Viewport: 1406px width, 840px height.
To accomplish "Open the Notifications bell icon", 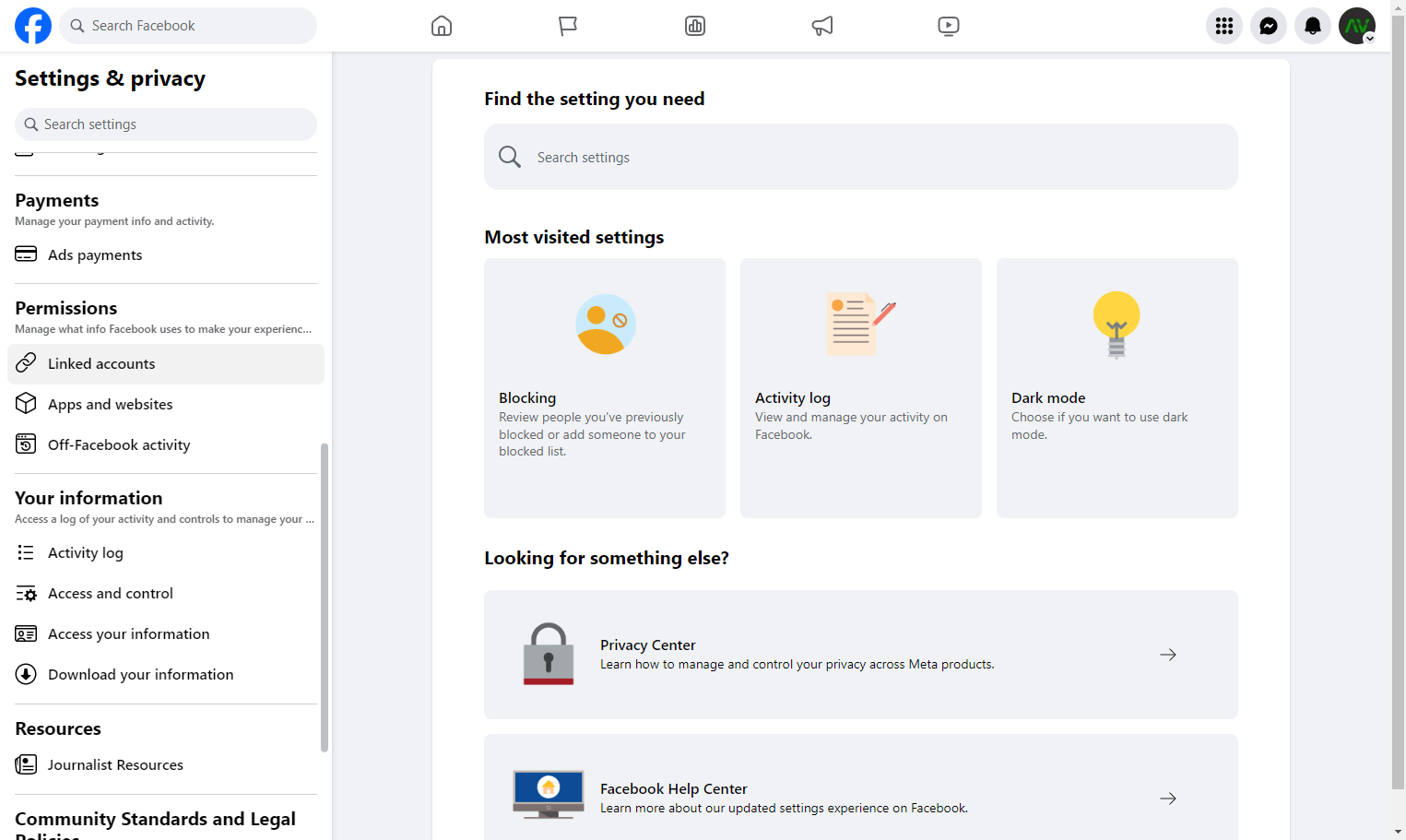I will pyautogui.click(x=1313, y=26).
